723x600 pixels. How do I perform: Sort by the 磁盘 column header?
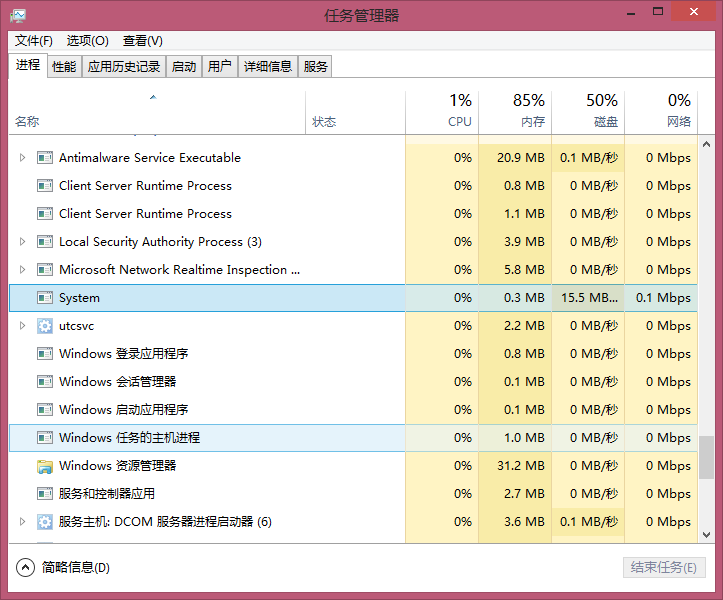588,113
